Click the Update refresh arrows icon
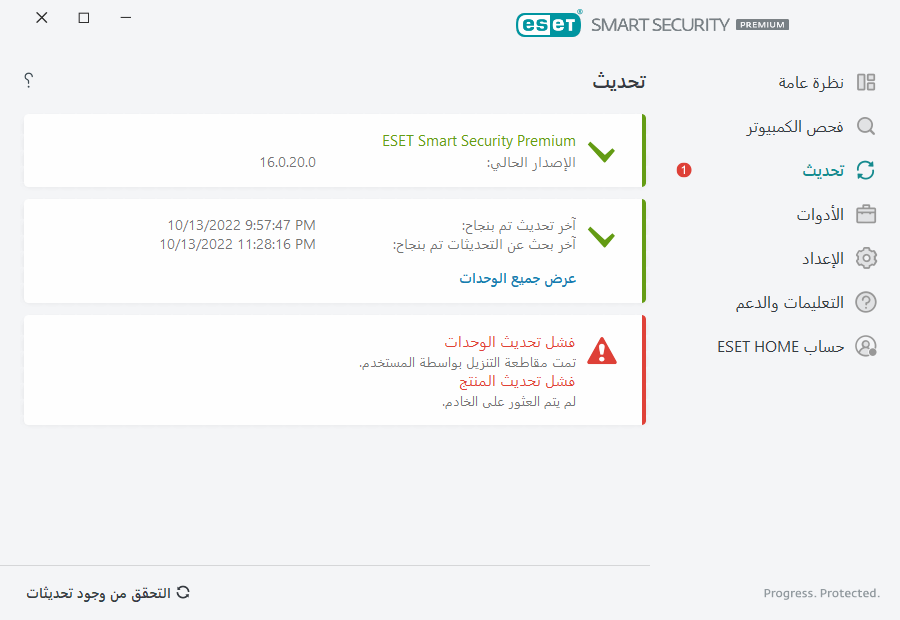This screenshot has width=900, height=620. [x=866, y=170]
